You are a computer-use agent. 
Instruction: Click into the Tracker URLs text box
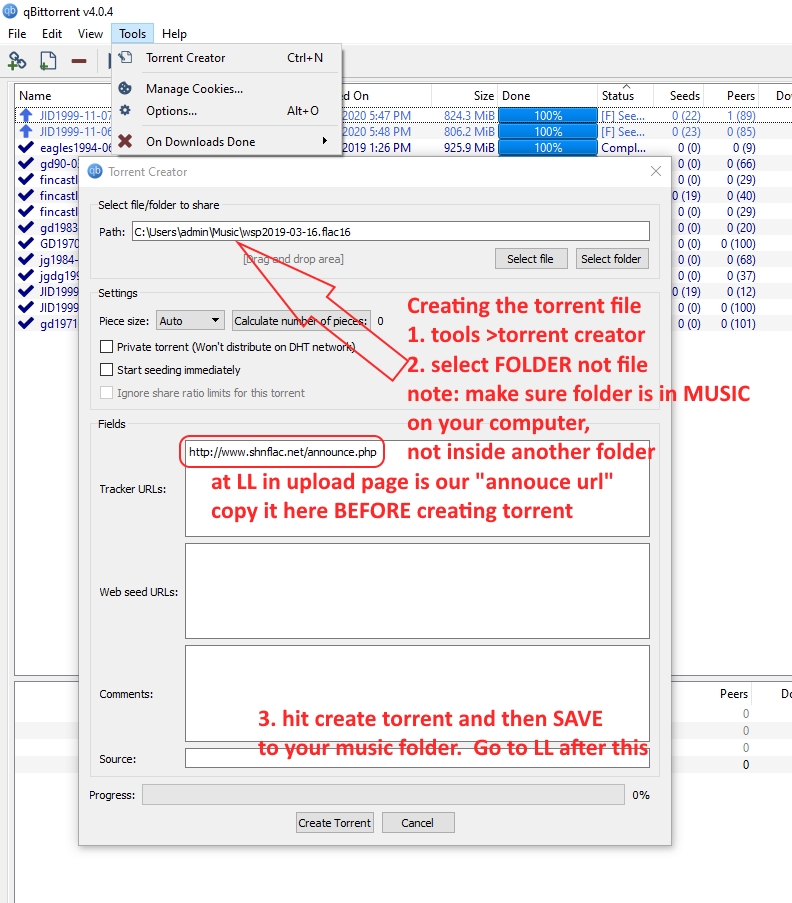click(417, 488)
